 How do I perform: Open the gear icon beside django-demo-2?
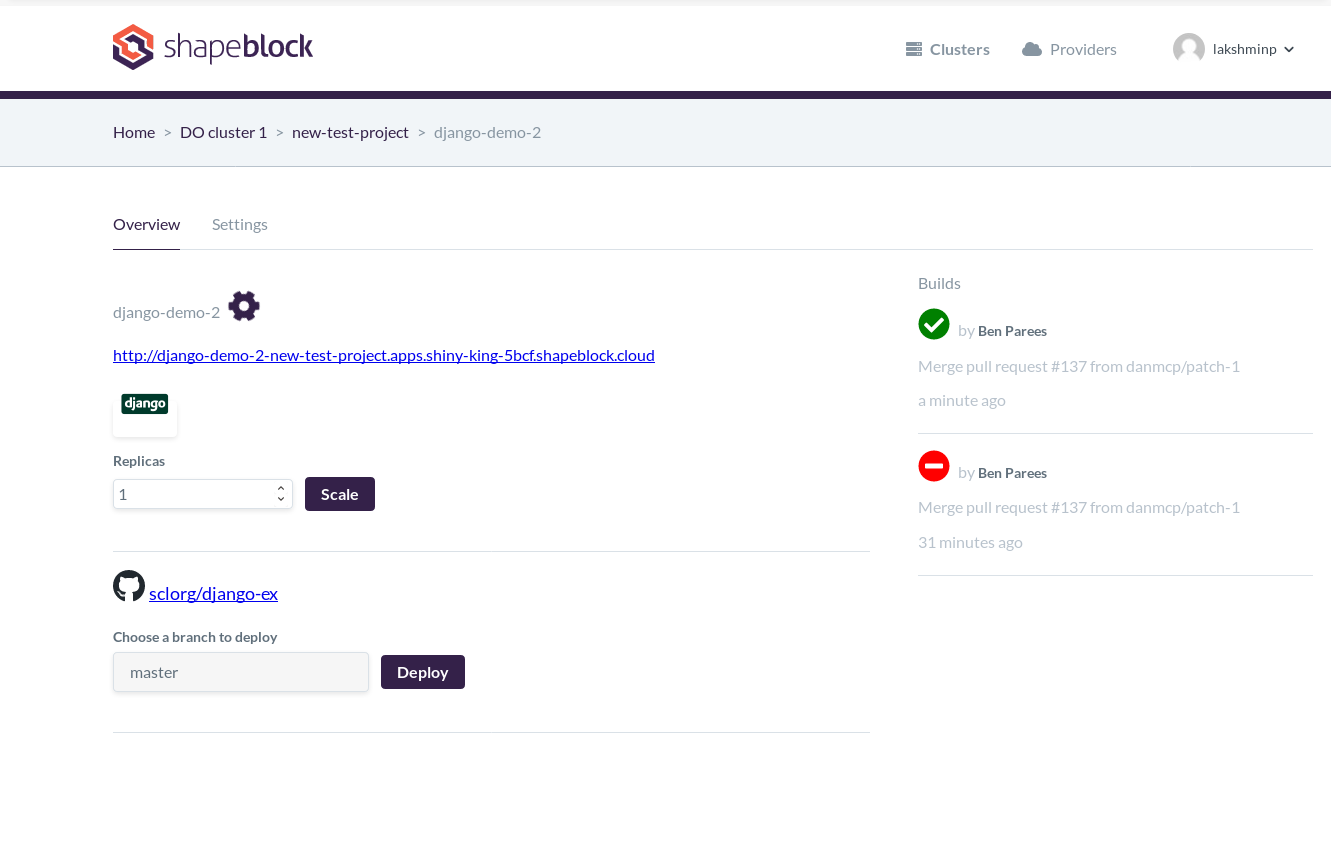click(x=244, y=306)
